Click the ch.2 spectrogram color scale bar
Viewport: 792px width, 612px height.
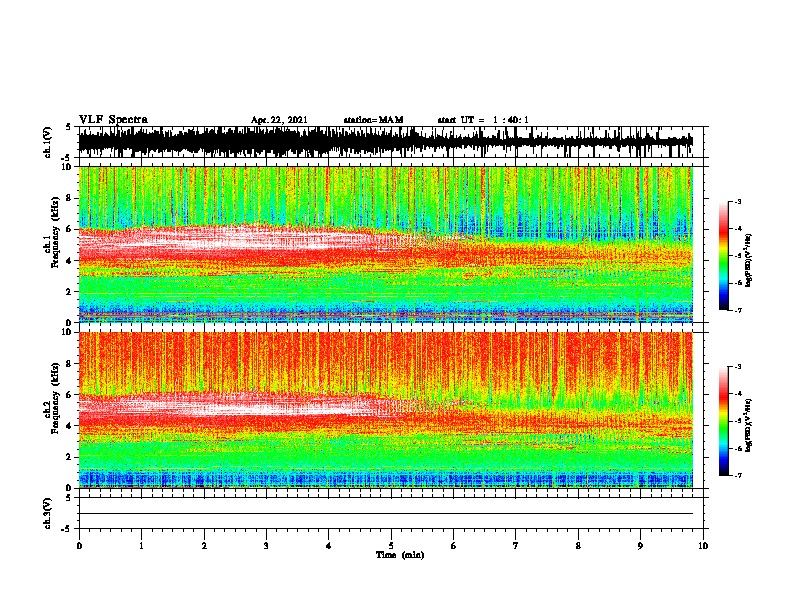pos(724,421)
